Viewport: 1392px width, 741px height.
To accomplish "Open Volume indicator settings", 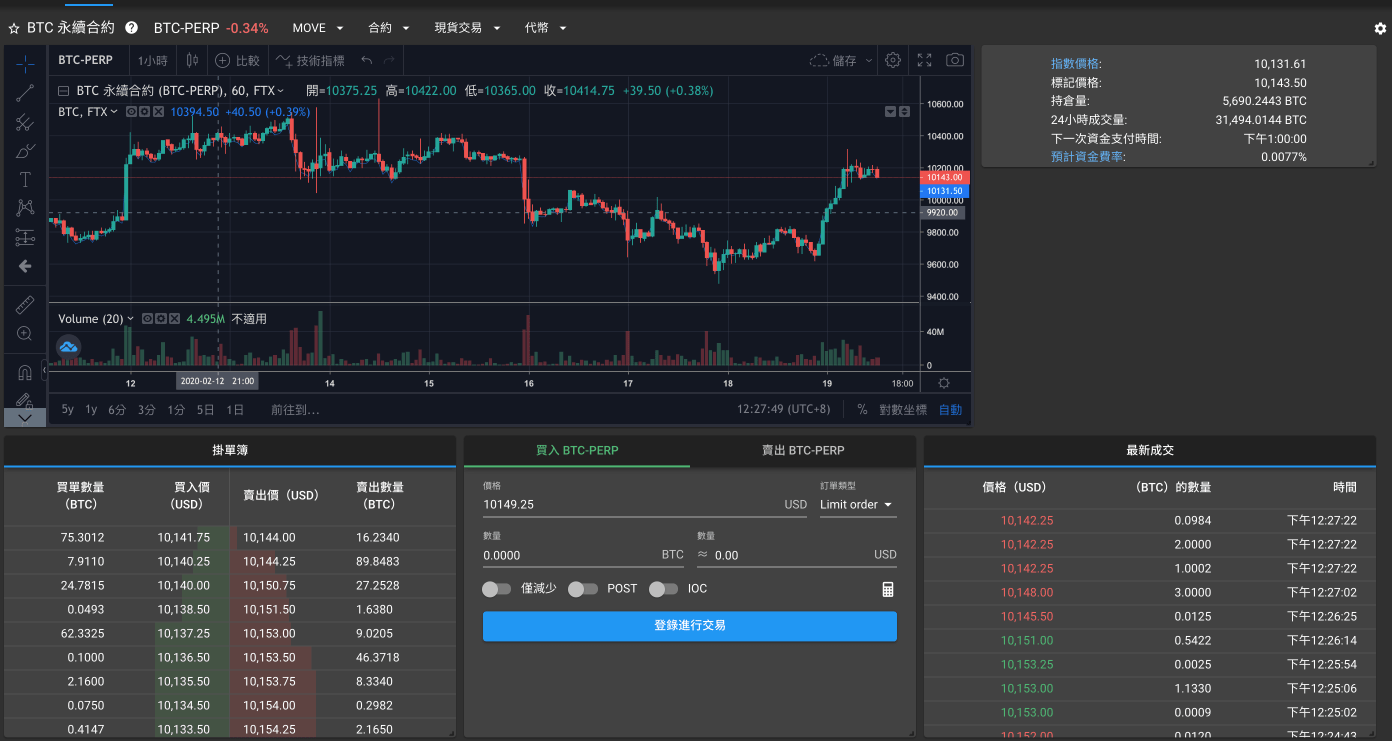I will tap(161, 319).
